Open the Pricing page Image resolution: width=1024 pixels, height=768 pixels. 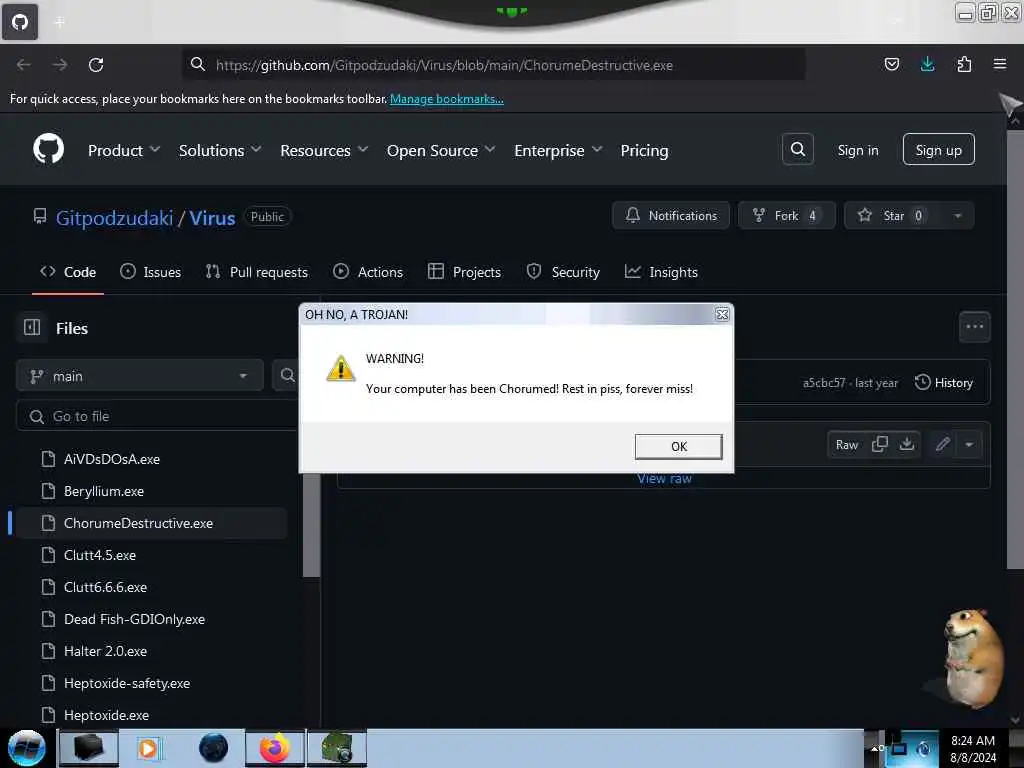pyautogui.click(x=645, y=151)
